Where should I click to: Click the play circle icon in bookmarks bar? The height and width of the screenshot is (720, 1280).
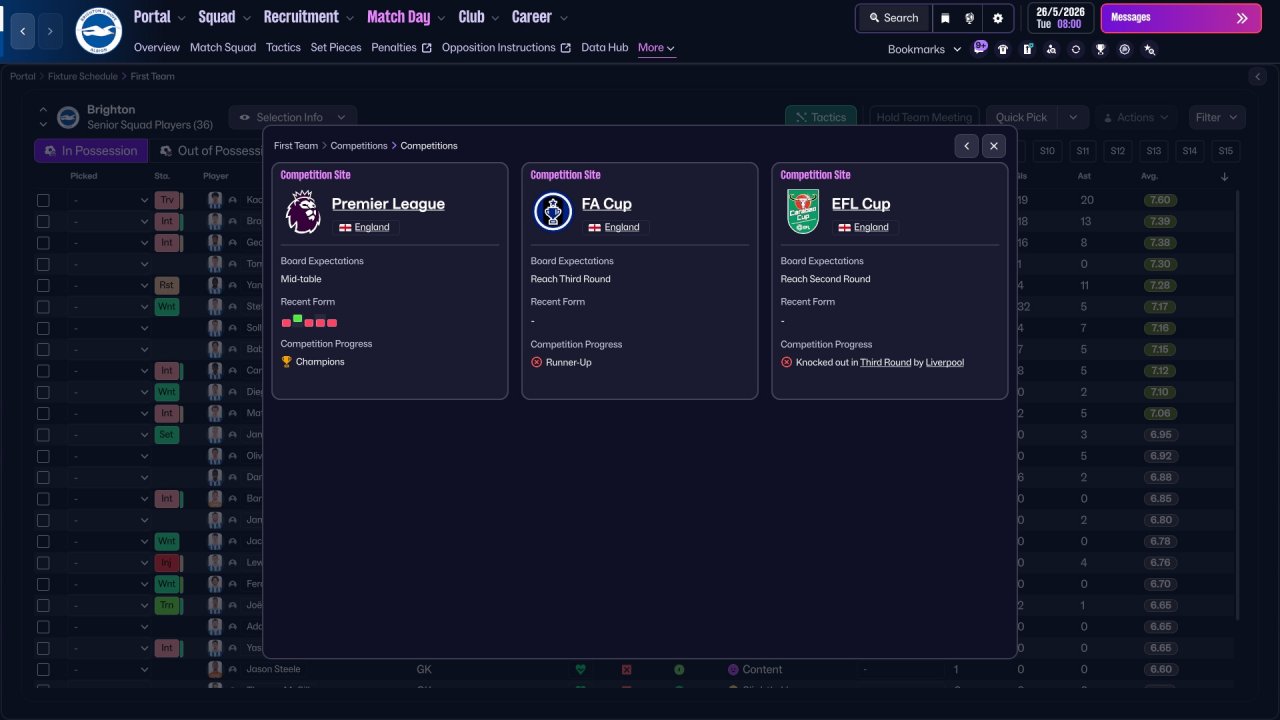coord(1125,49)
